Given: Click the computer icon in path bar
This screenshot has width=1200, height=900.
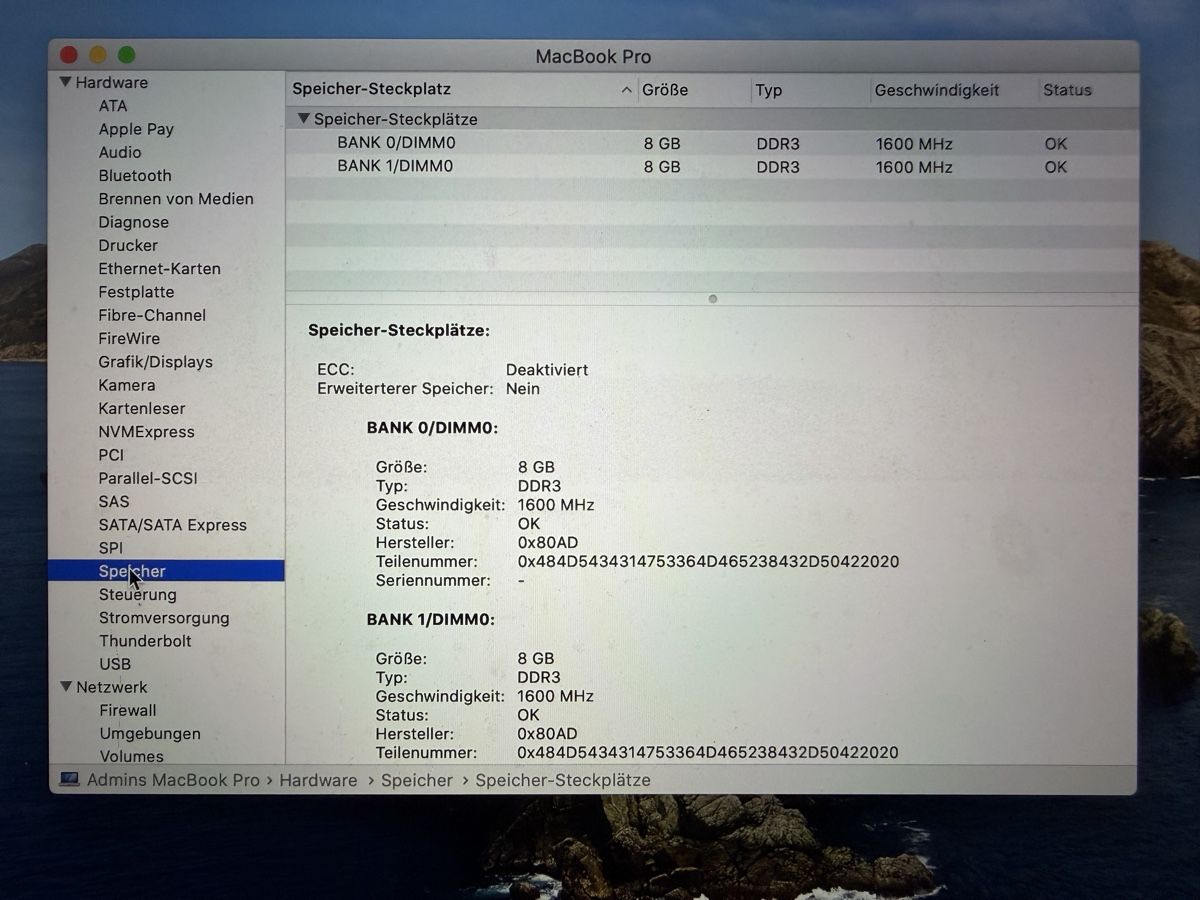Looking at the screenshot, I should (69, 780).
